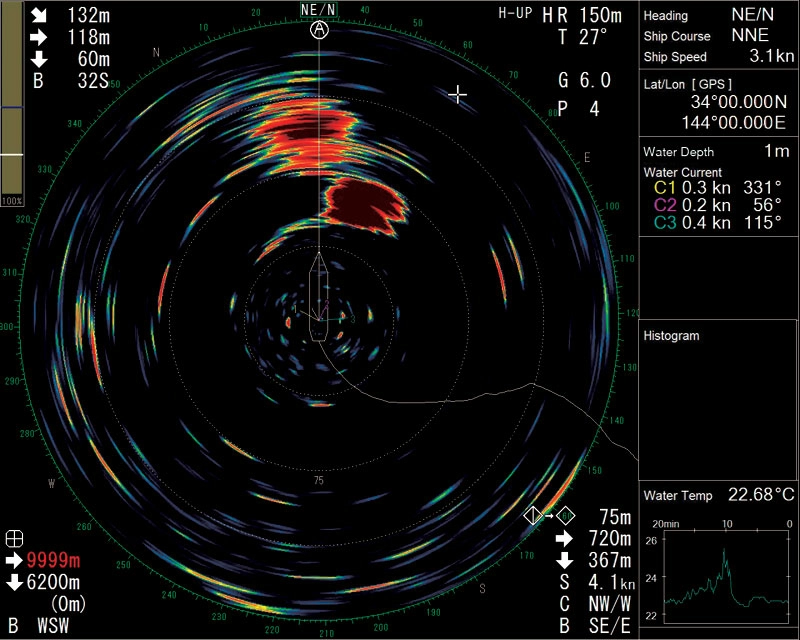Click the circled A marker on heading line
The image size is (800, 640).
point(319,30)
